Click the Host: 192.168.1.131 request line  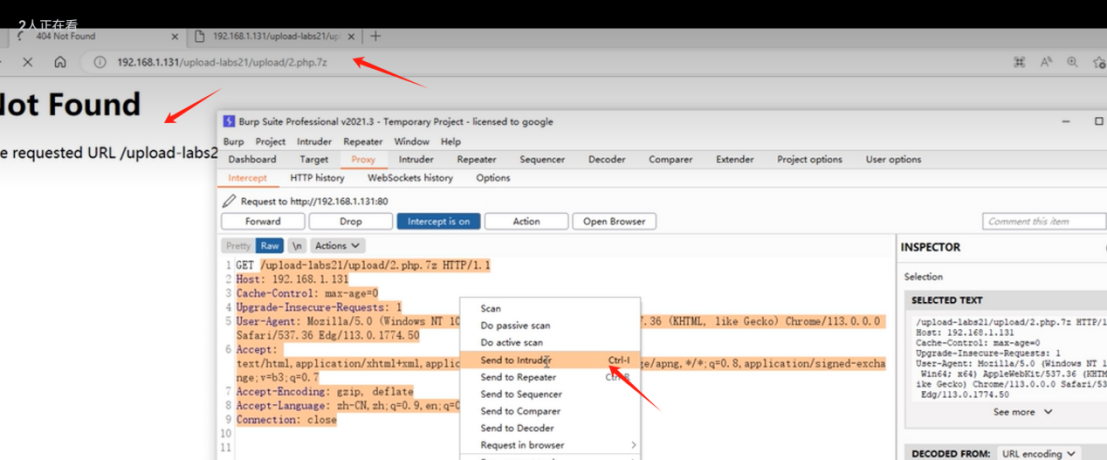(x=292, y=279)
